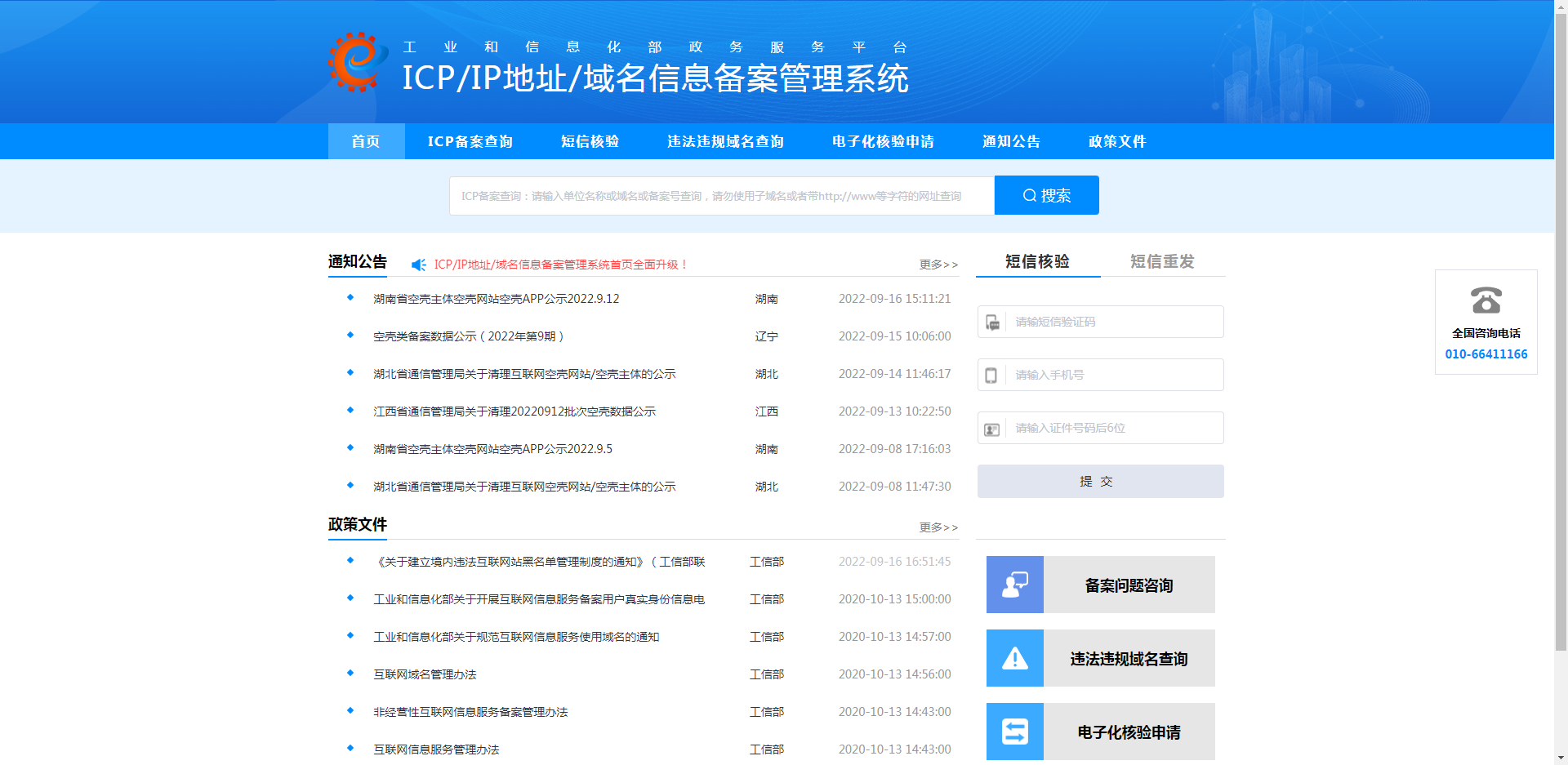Open the 空壳类备案数据公示（2022年第9期）announcement

(x=467, y=336)
